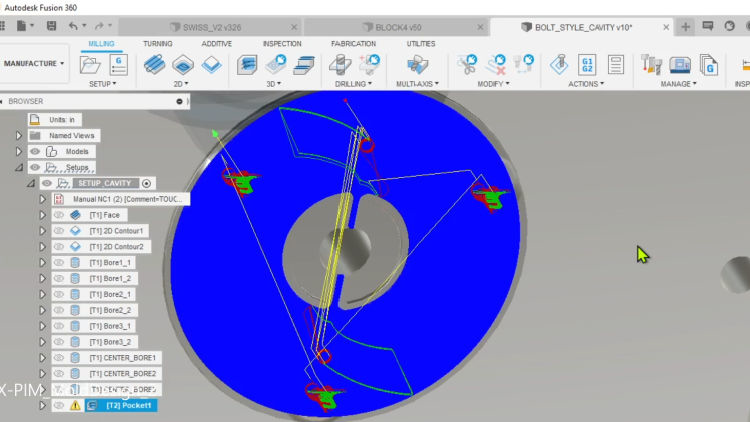Screen dimensions: 750x422
Task: Click the Undo arrow
Action: click(73, 26)
